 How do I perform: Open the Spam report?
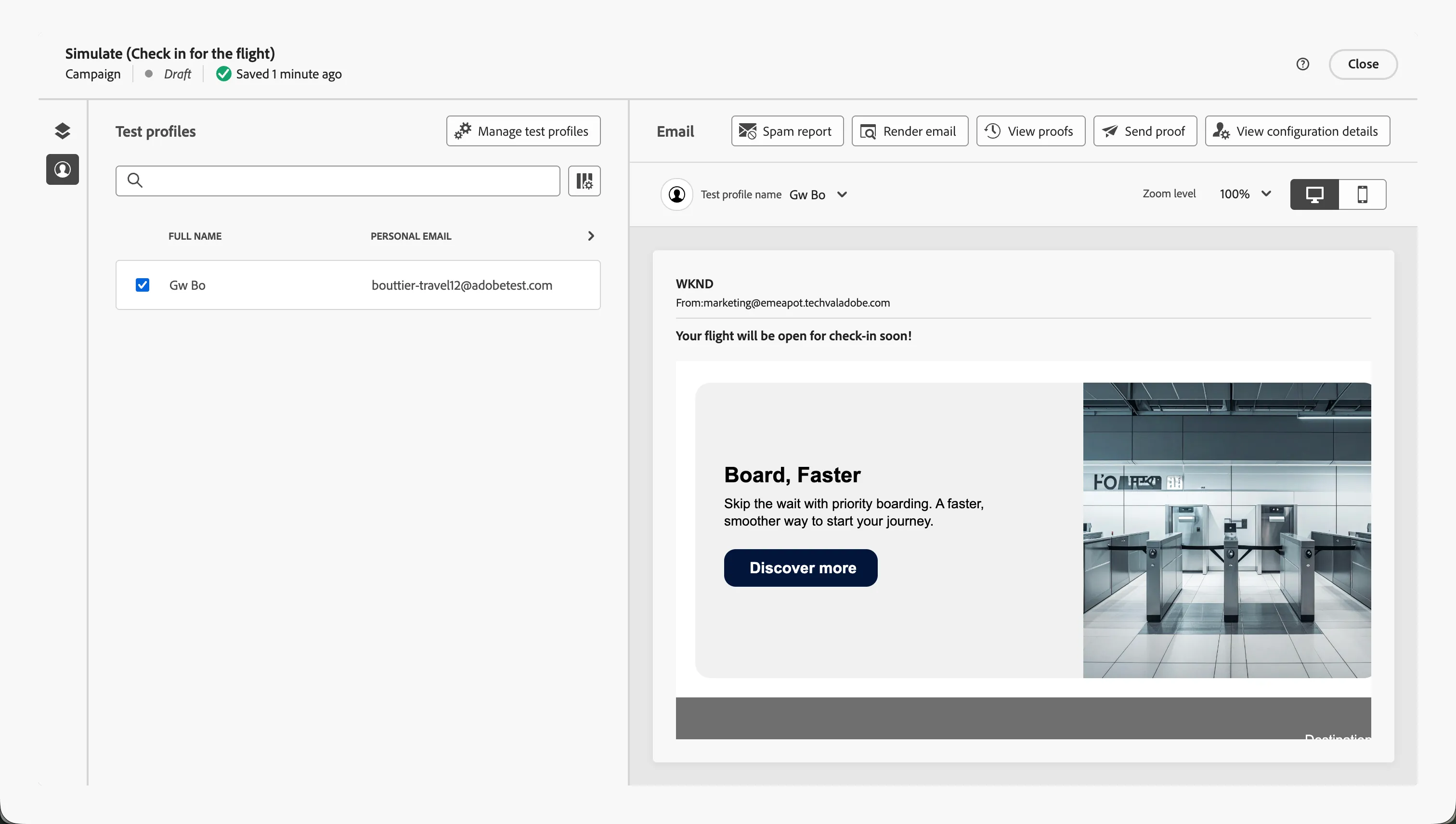(x=787, y=131)
